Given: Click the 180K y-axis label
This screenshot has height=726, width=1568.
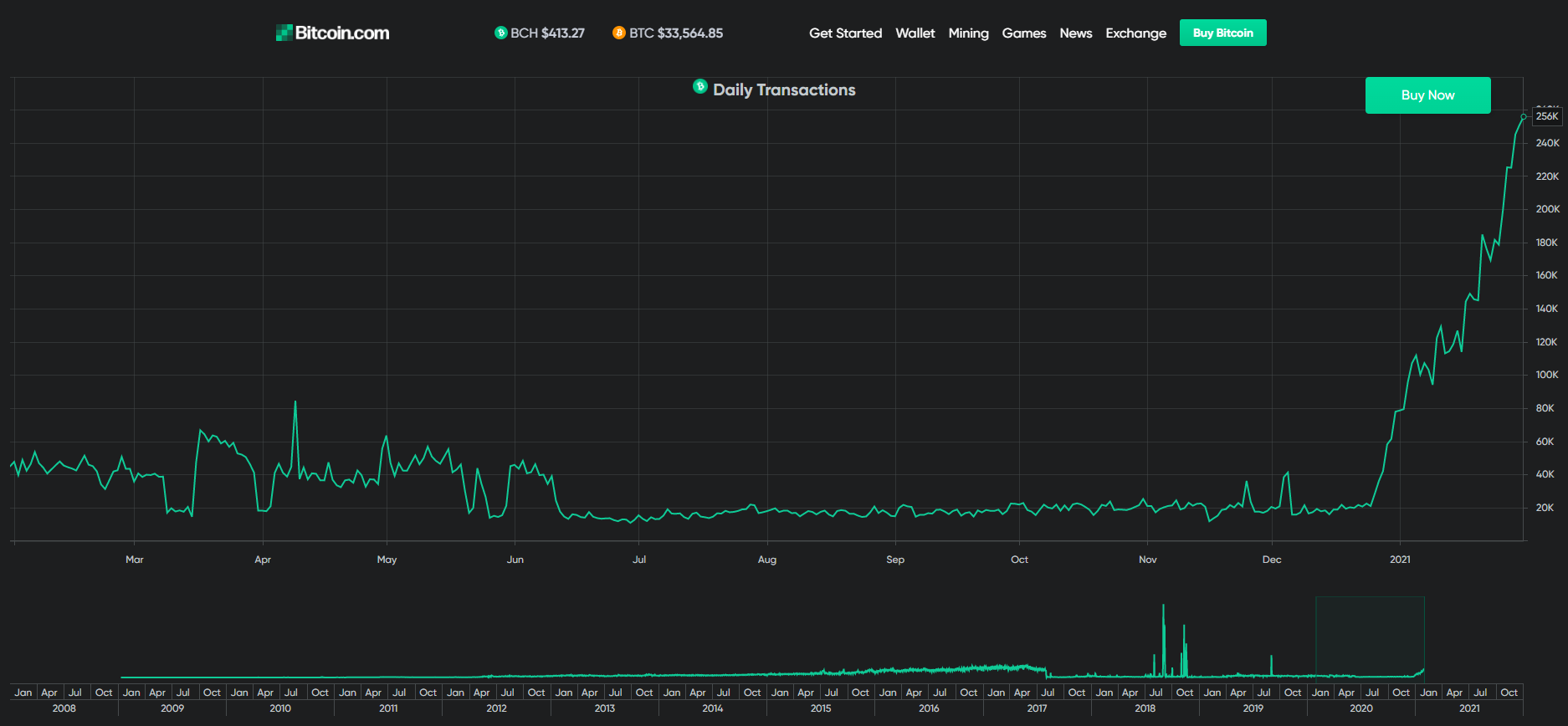Looking at the screenshot, I should coord(1546,243).
